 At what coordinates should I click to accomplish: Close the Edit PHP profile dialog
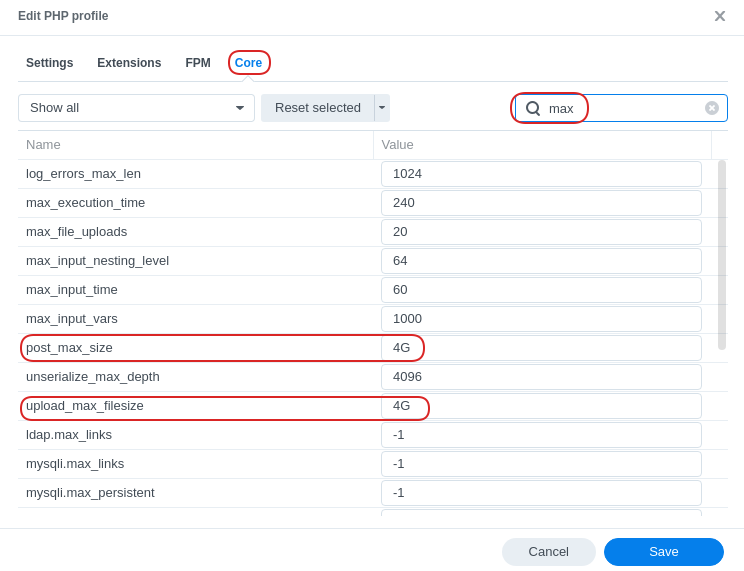point(719,16)
